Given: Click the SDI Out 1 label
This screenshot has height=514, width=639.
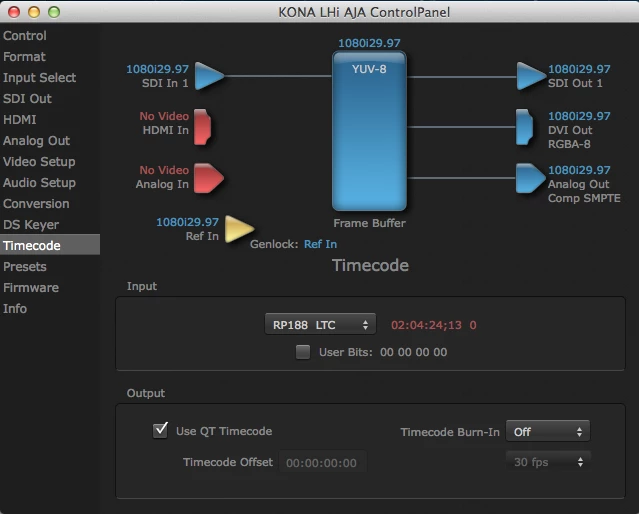Looking at the screenshot, I should [575, 83].
